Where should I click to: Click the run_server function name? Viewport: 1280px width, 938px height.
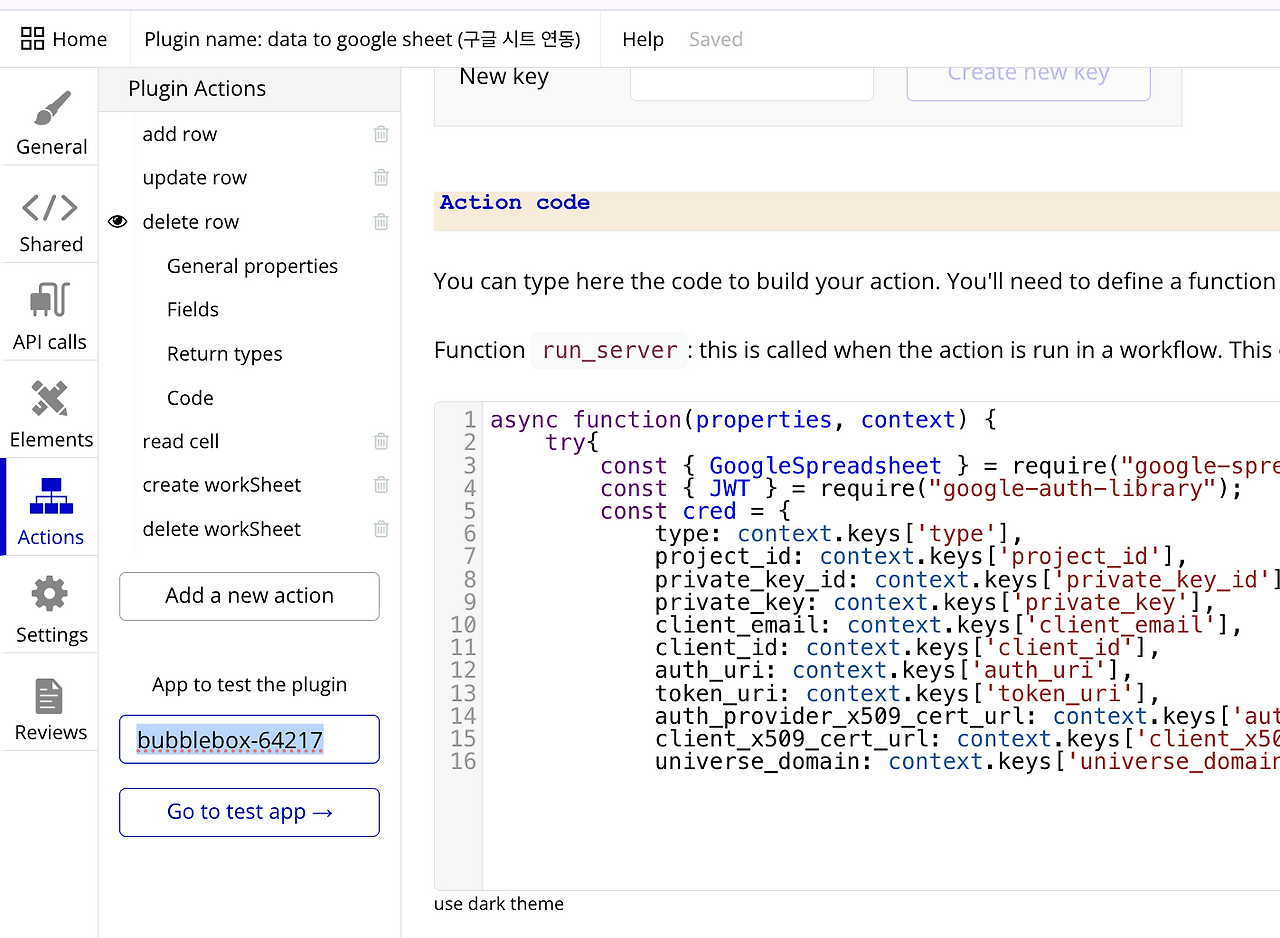tap(609, 351)
